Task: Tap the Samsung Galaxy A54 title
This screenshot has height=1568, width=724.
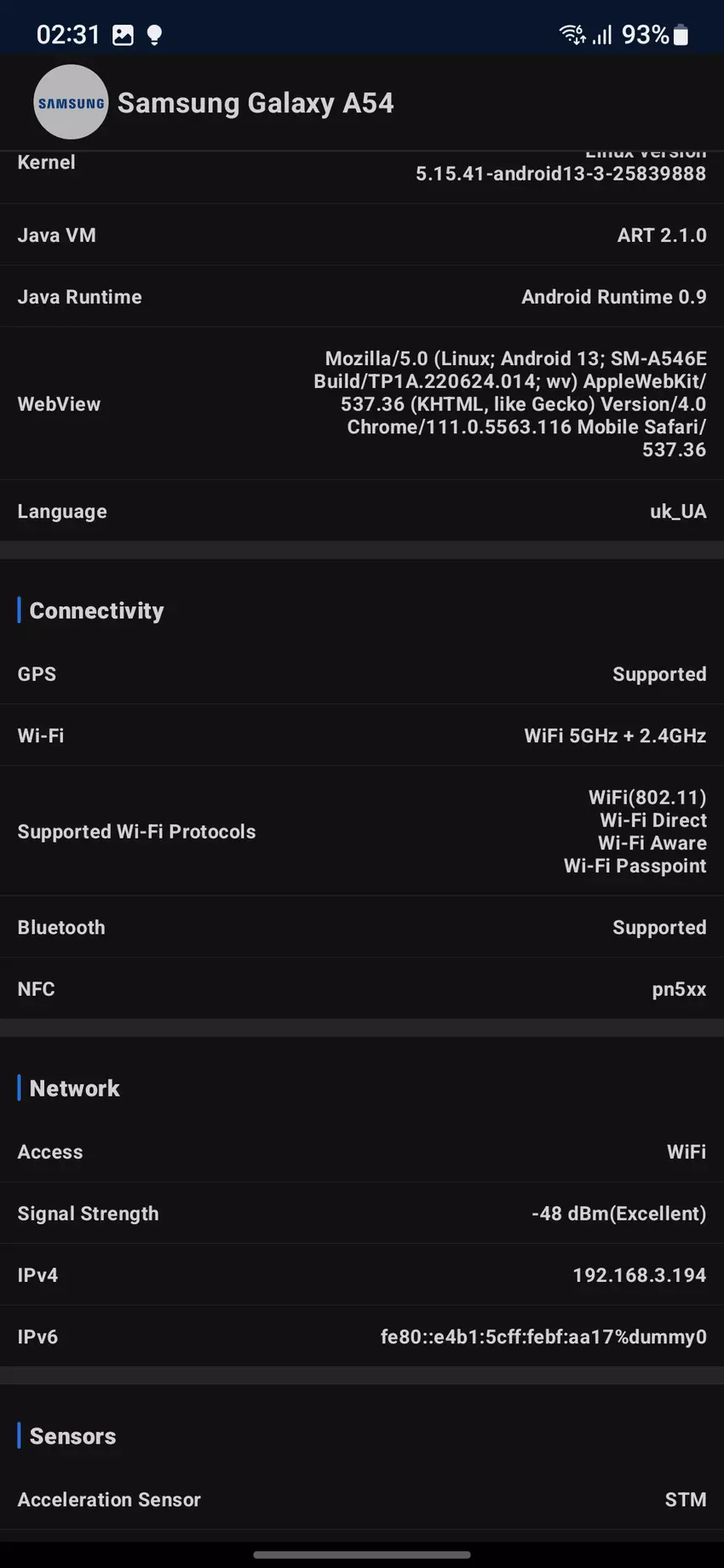Action: [256, 103]
